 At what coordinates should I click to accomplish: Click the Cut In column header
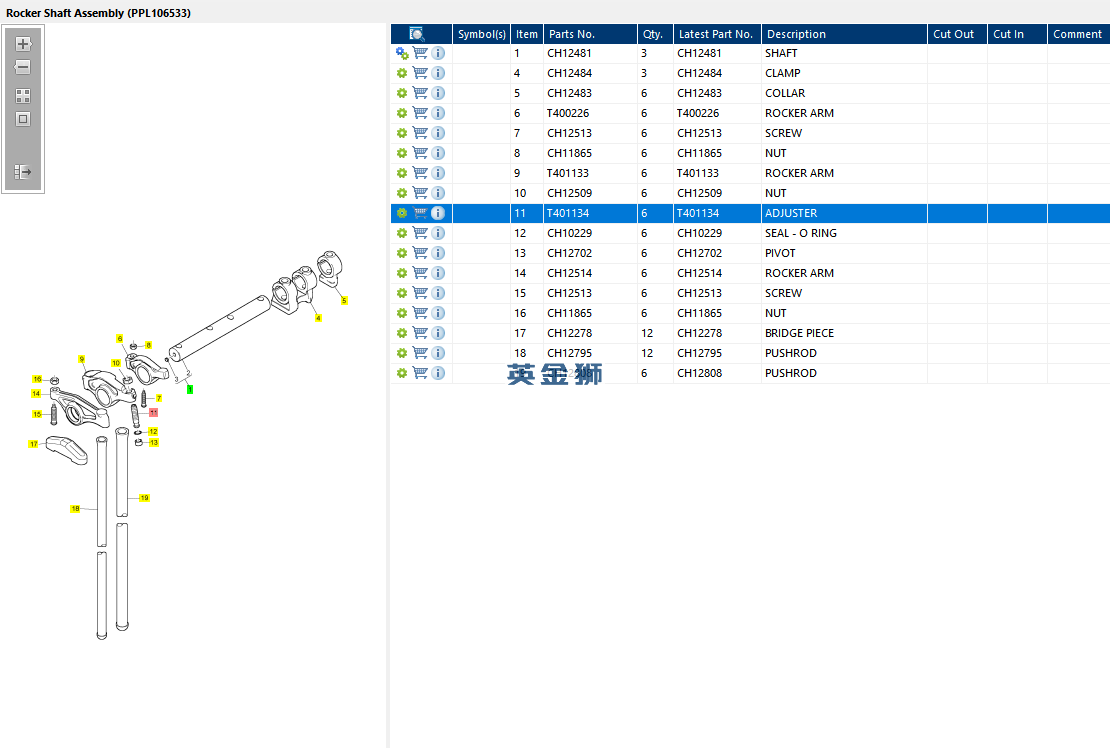pyautogui.click(x=1017, y=34)
